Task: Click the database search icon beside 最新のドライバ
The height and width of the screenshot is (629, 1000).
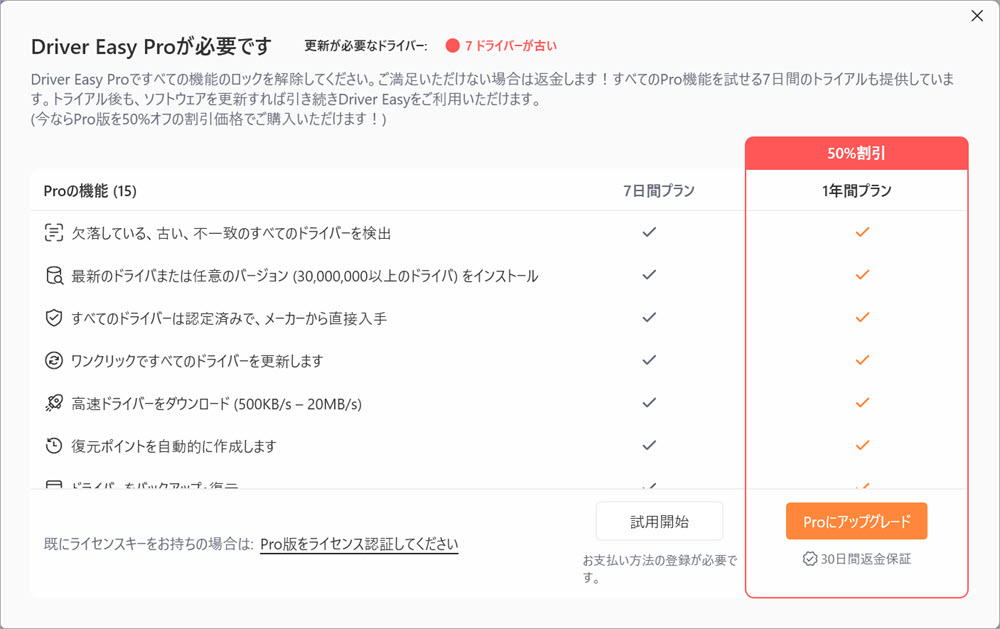Action: 54,276
